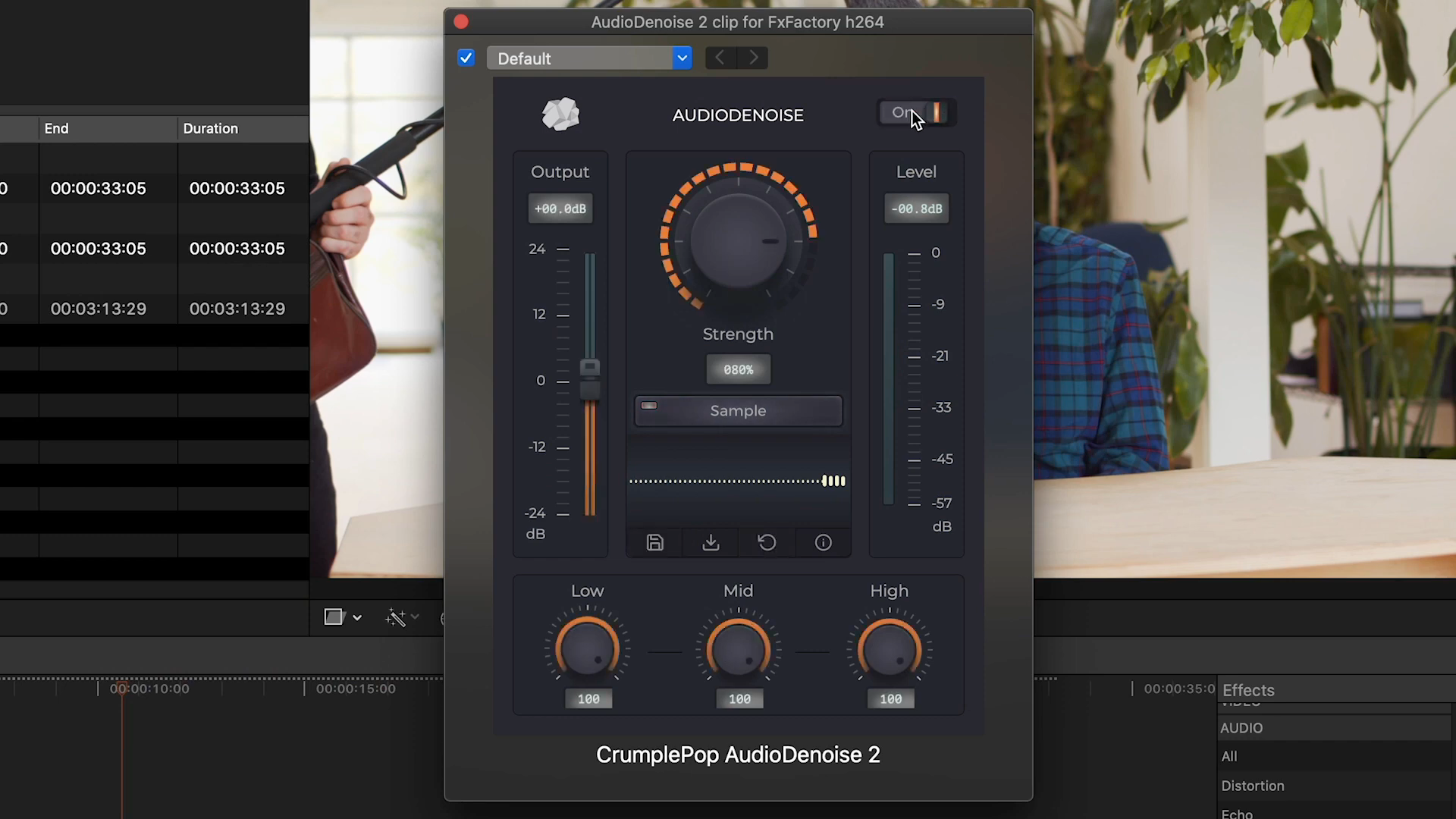This screenshot has width=1456, height=819.
Task: Select the Echo effects category
Action: point(1237,813)
